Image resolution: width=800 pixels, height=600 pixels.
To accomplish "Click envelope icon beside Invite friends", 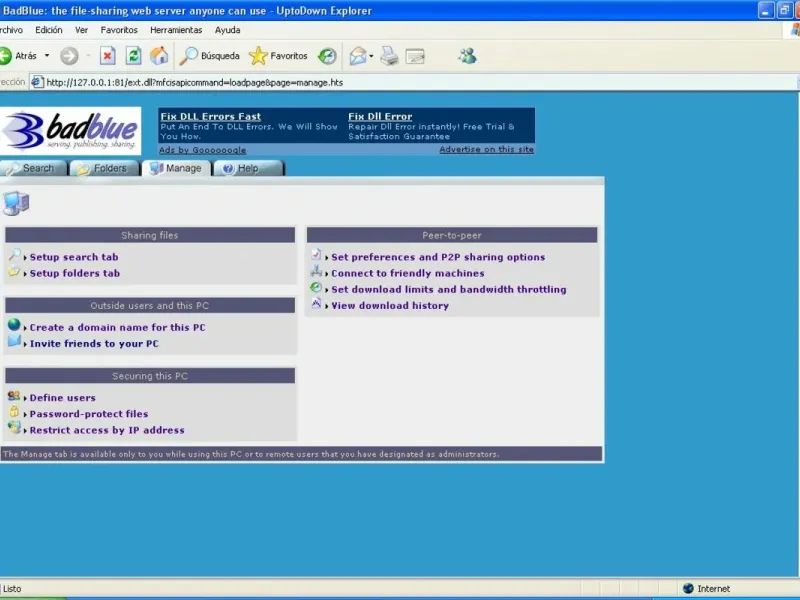I will point(14,341).
